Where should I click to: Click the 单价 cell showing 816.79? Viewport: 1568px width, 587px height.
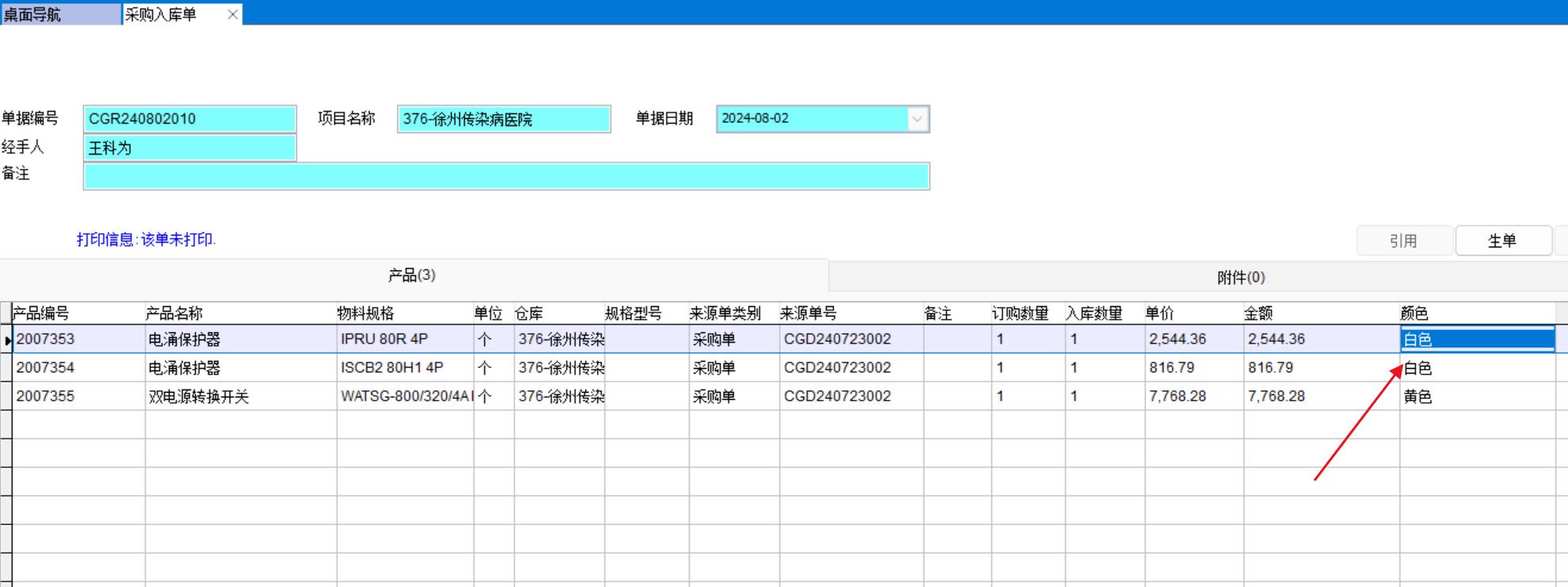click(x=1193, y=368)
